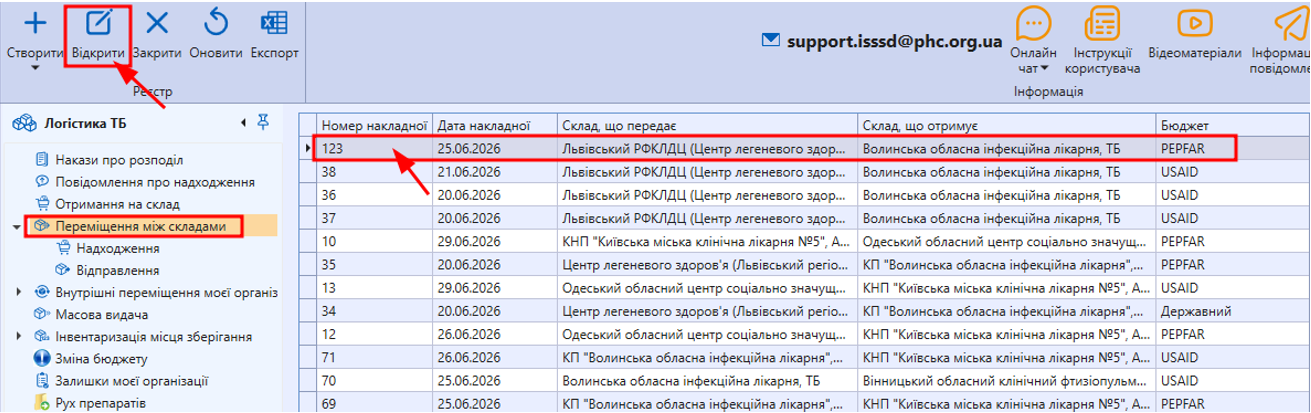1311x413 pixels.
Task: Sort by Дата накладної column header
Action: 496,125
